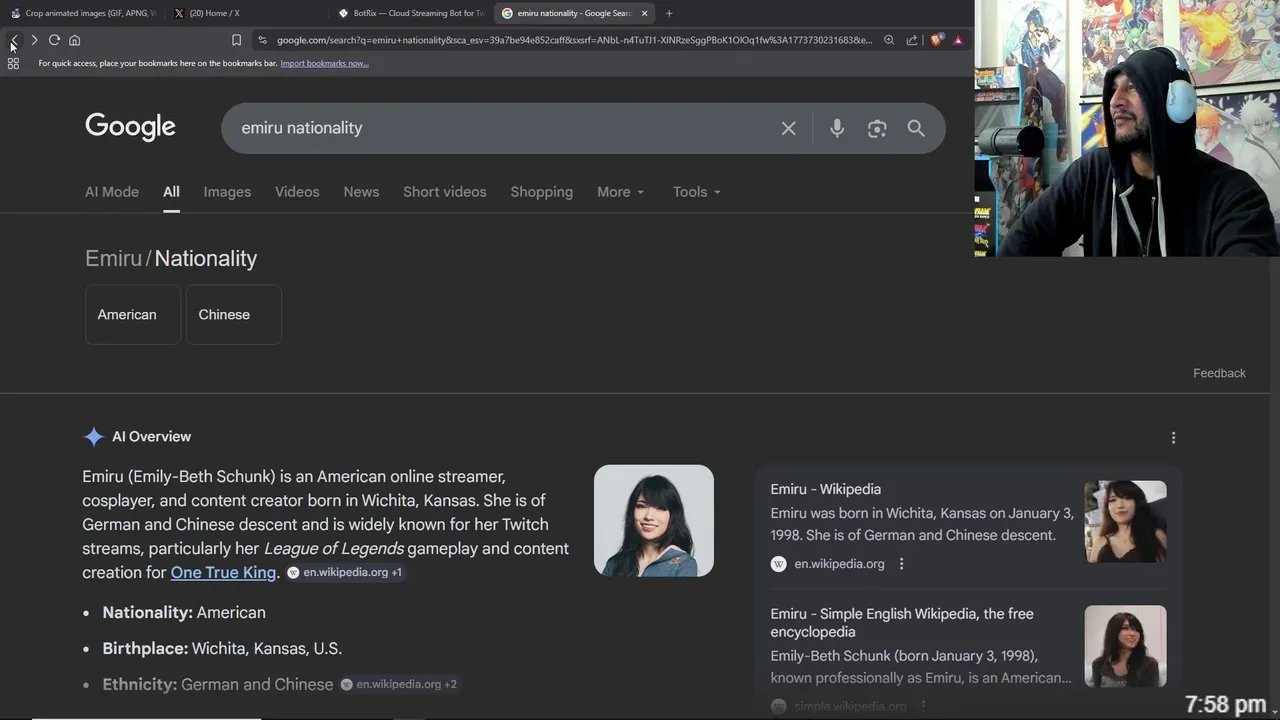Switch to News results
The height and width of the screenshot is (720, 1280).
(361, 192)
